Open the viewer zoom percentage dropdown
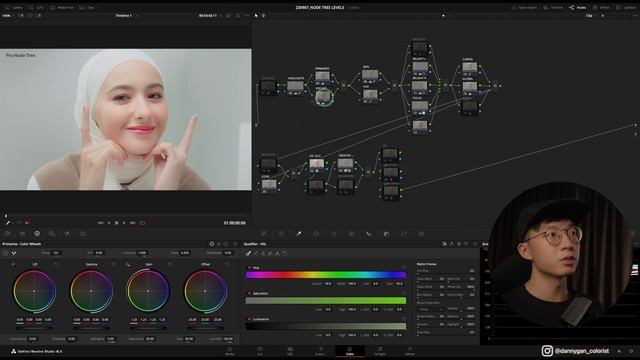 click(x=8, y=16)
